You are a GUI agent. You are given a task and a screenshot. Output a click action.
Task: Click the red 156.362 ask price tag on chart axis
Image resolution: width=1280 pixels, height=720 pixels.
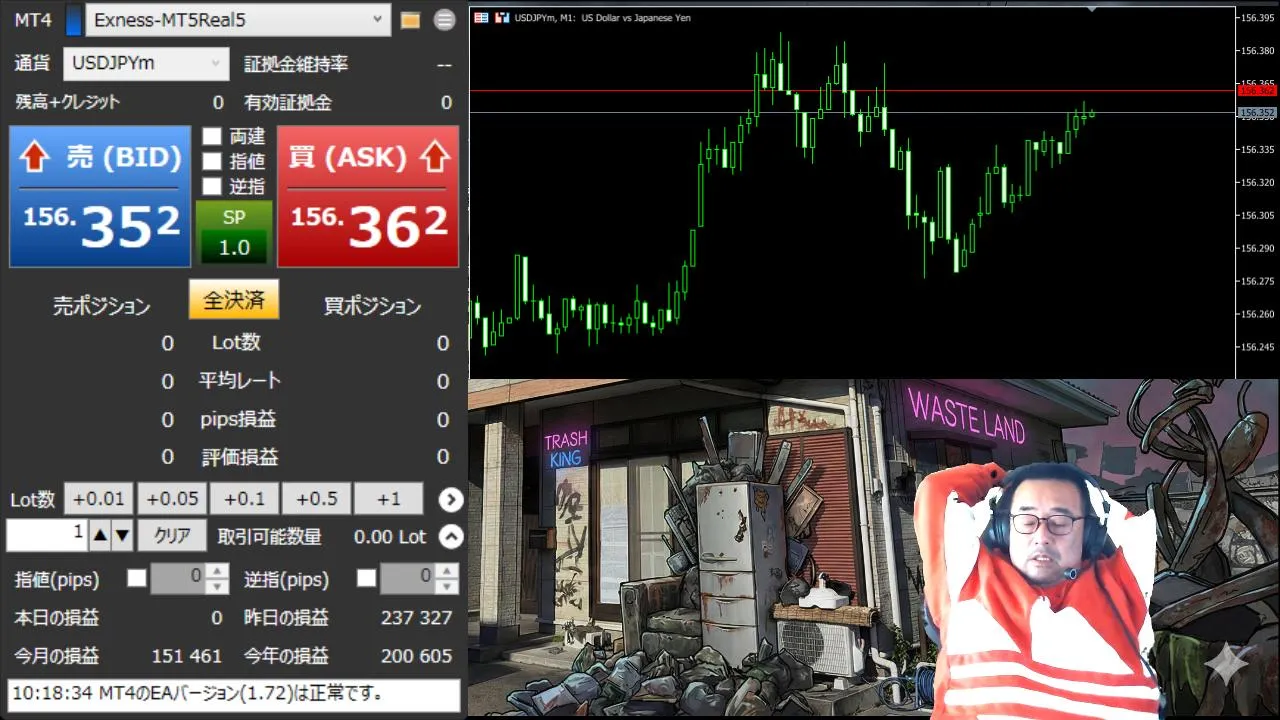pos(1257,90)
